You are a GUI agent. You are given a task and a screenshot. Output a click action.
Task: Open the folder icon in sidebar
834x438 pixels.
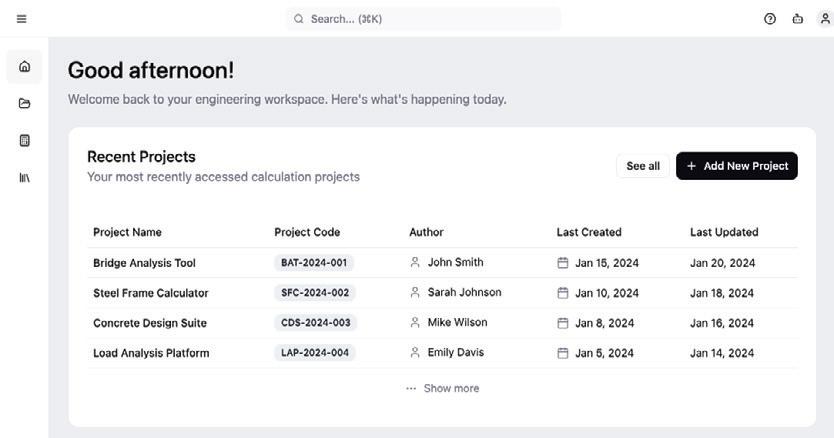click(x=25, y=103)
